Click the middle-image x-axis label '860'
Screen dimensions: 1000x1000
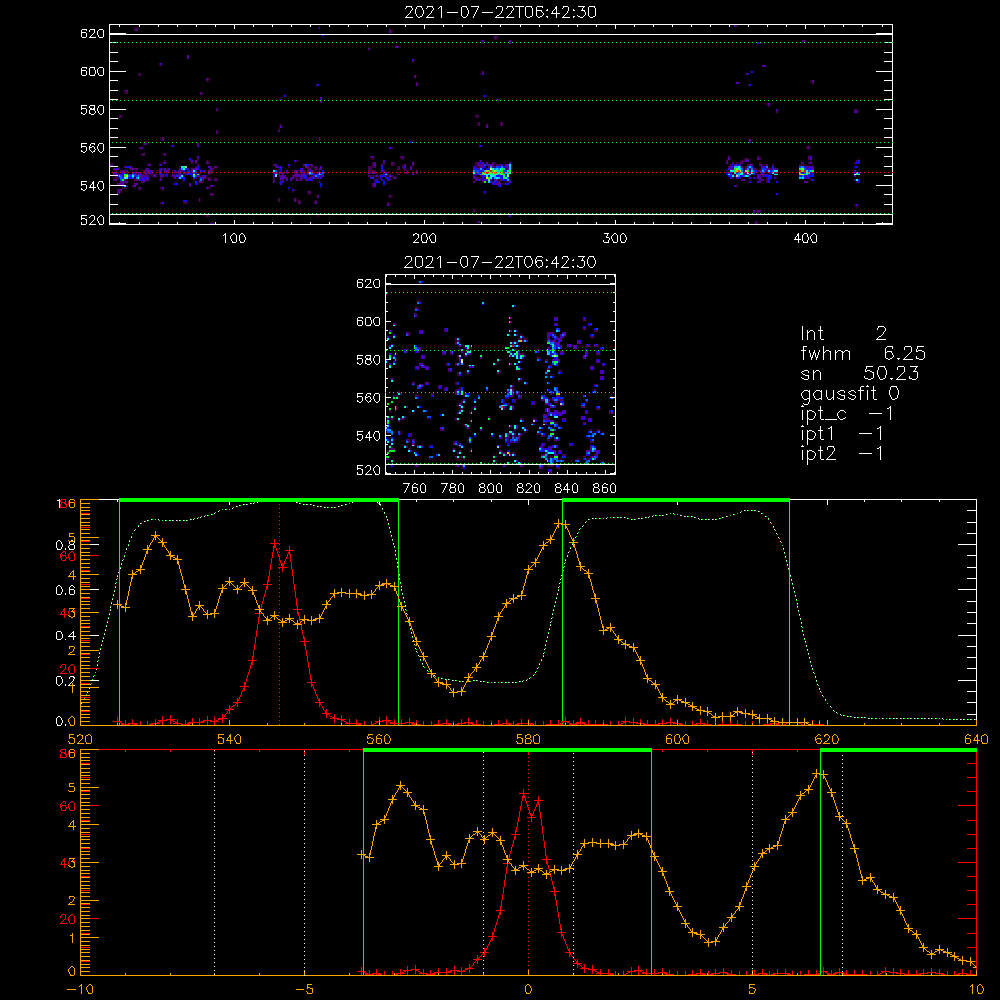605,489
